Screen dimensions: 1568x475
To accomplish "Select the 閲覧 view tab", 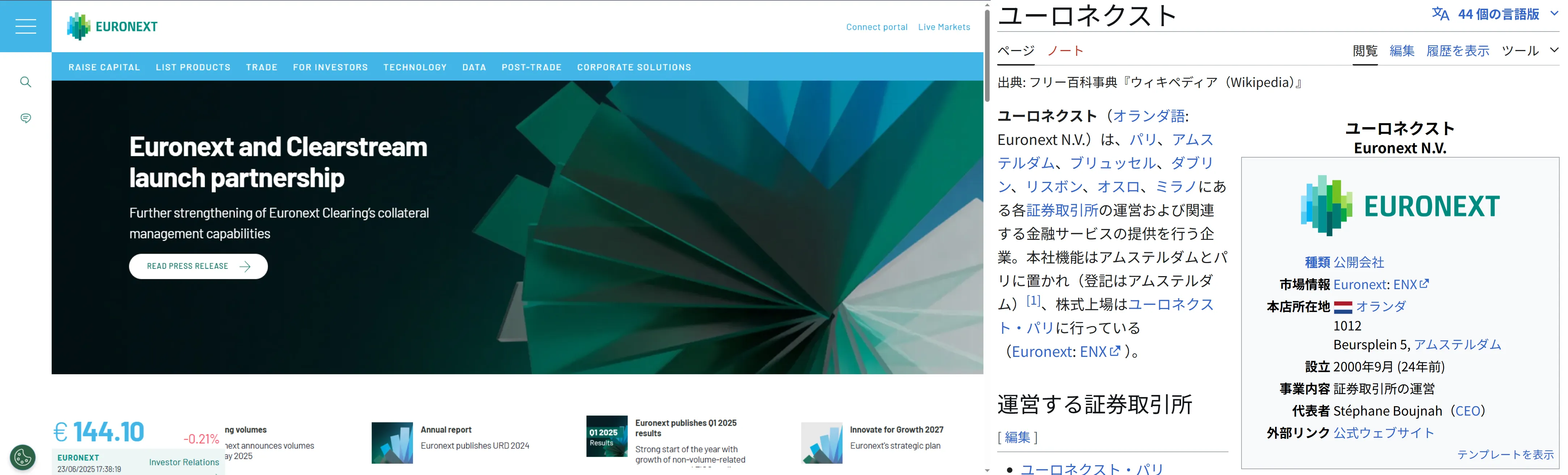I will click(1365, 51).
